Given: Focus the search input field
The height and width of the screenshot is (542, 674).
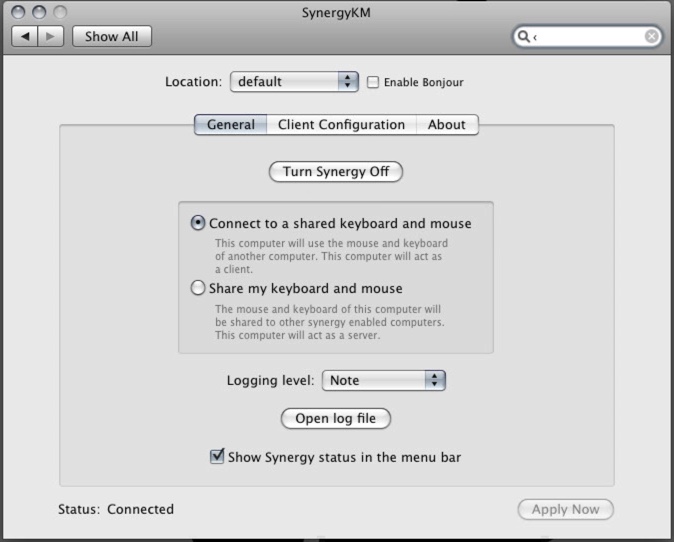Looking at the screenshot, I should point(587,37).
